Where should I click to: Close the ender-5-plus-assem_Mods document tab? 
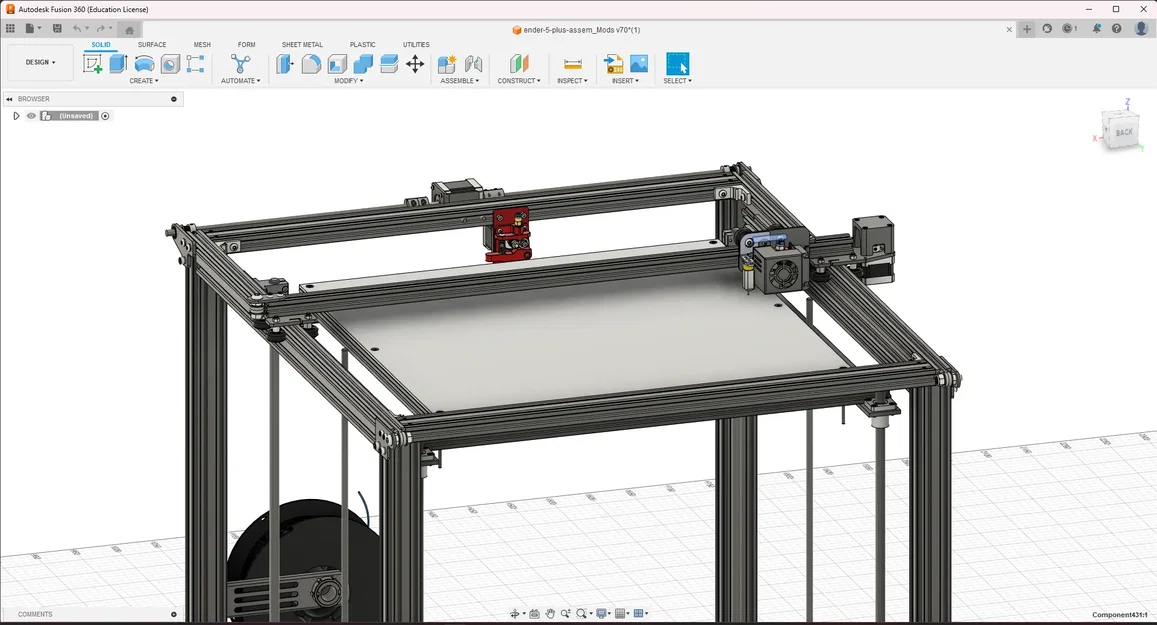[x=1009, y=30]
